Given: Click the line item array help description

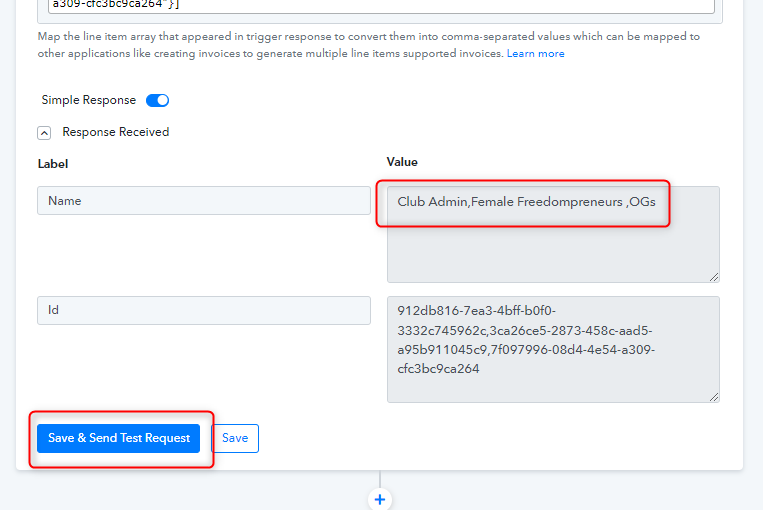Looking at the screenshot, I should pos(300,44).
